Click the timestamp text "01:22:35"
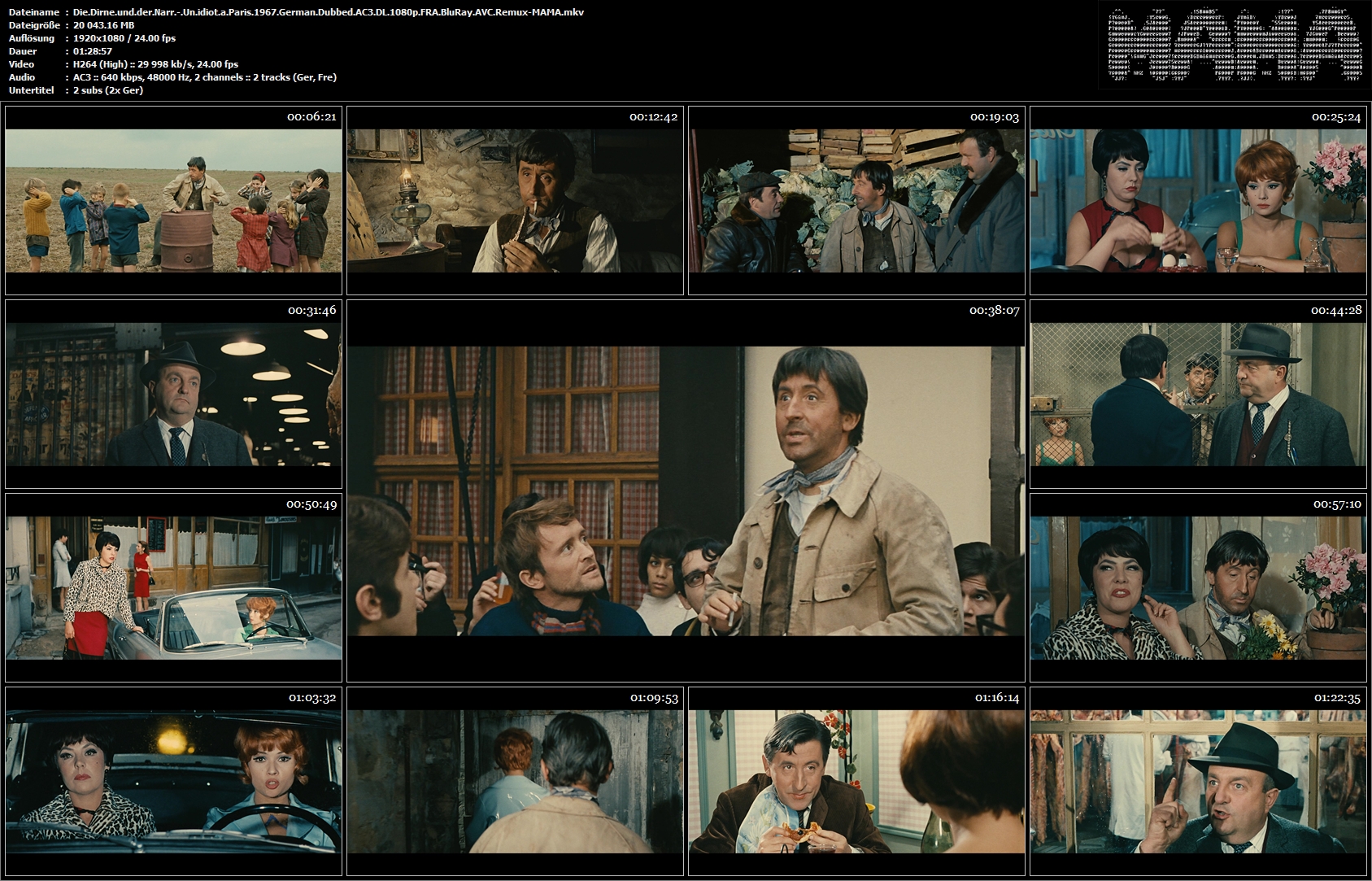Viewport: 1372px width, 881px height. tap(1336, 697)
